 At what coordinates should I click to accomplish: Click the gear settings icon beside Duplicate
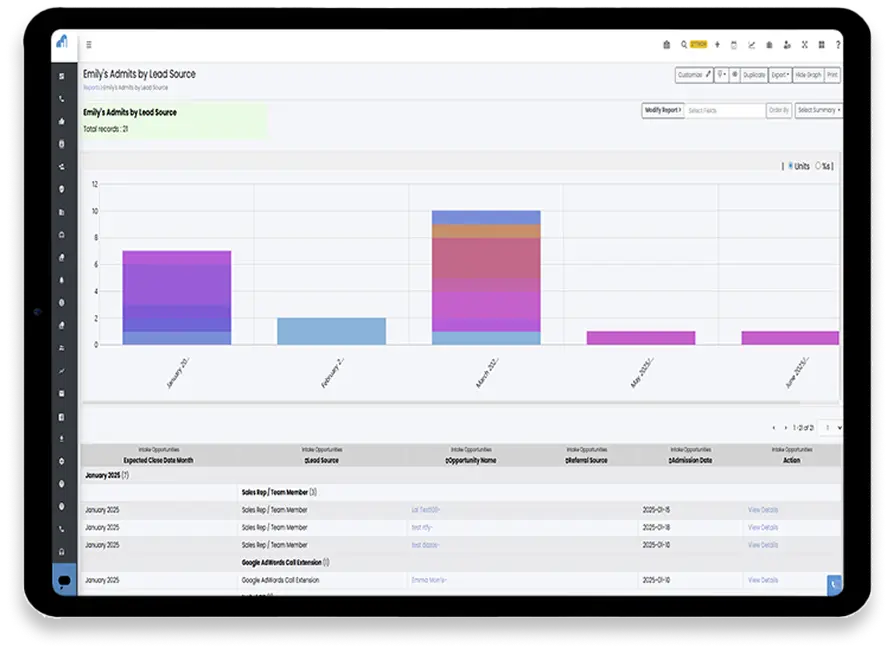[734, 75]
